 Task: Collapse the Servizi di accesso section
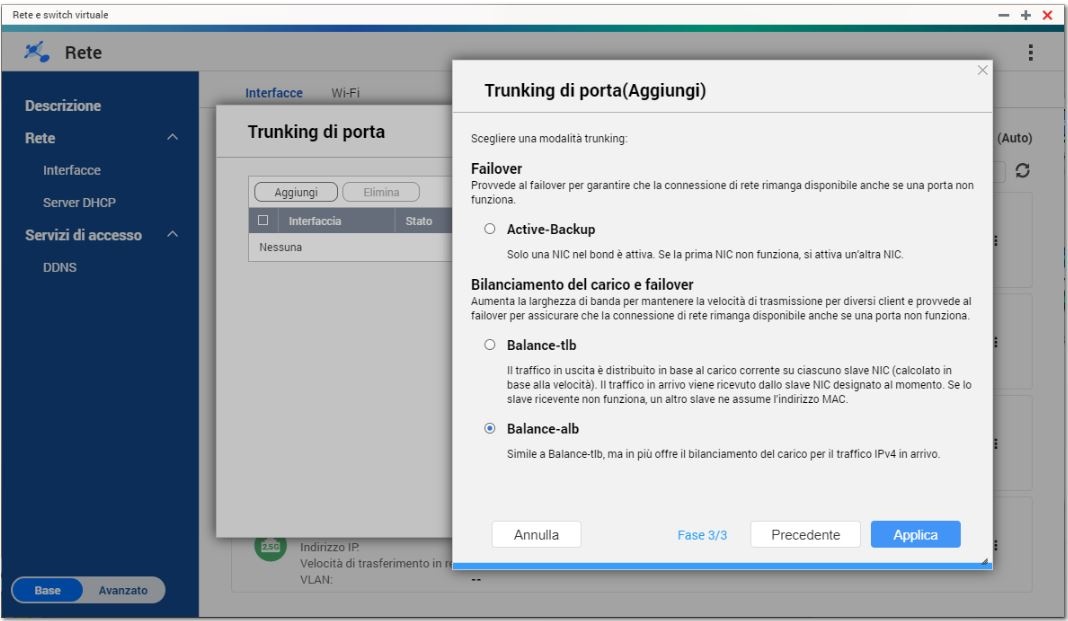[x=173, y=235]
